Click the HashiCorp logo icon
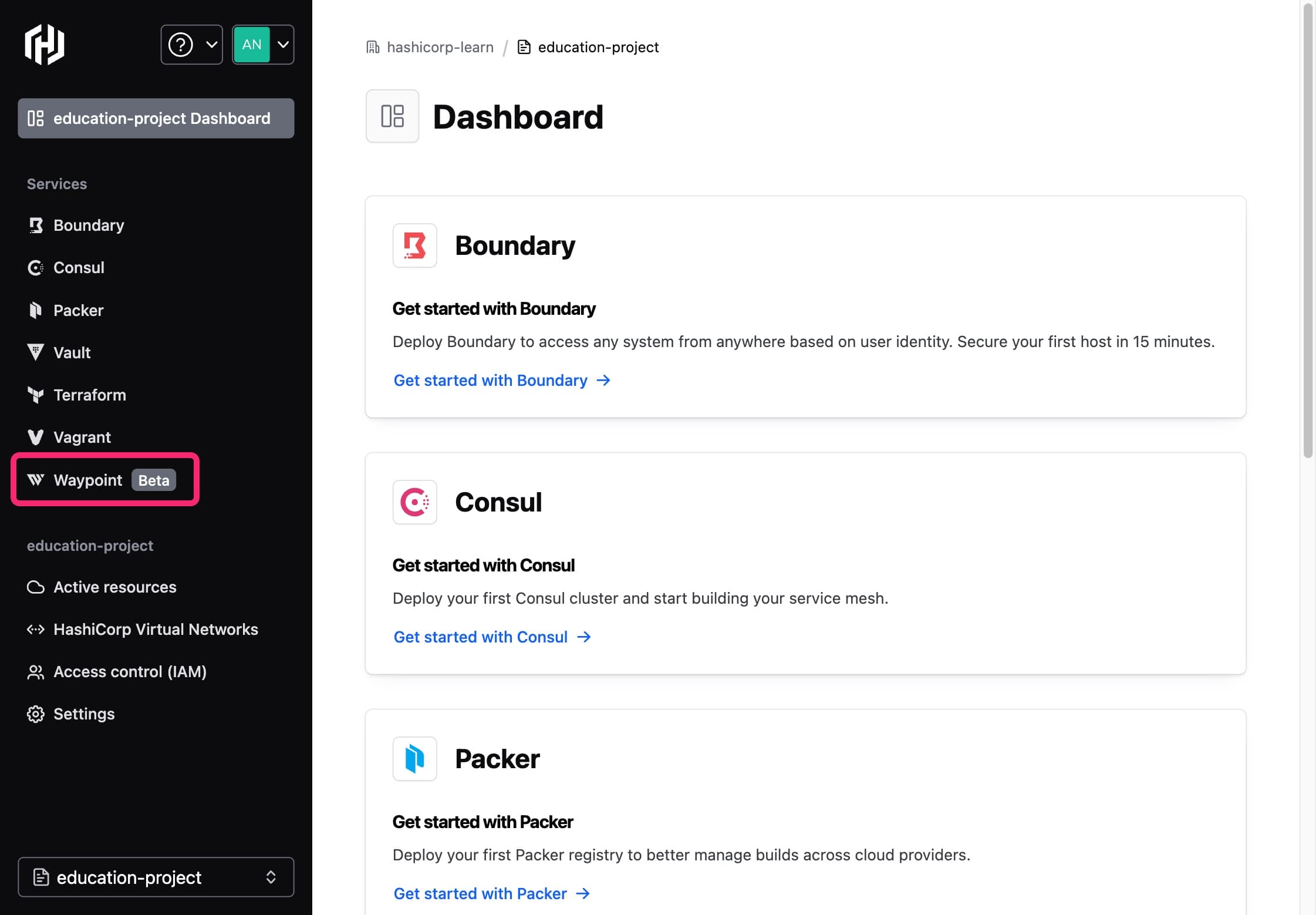Viewport: 1316px width, 915px height. tap(45, 45)
